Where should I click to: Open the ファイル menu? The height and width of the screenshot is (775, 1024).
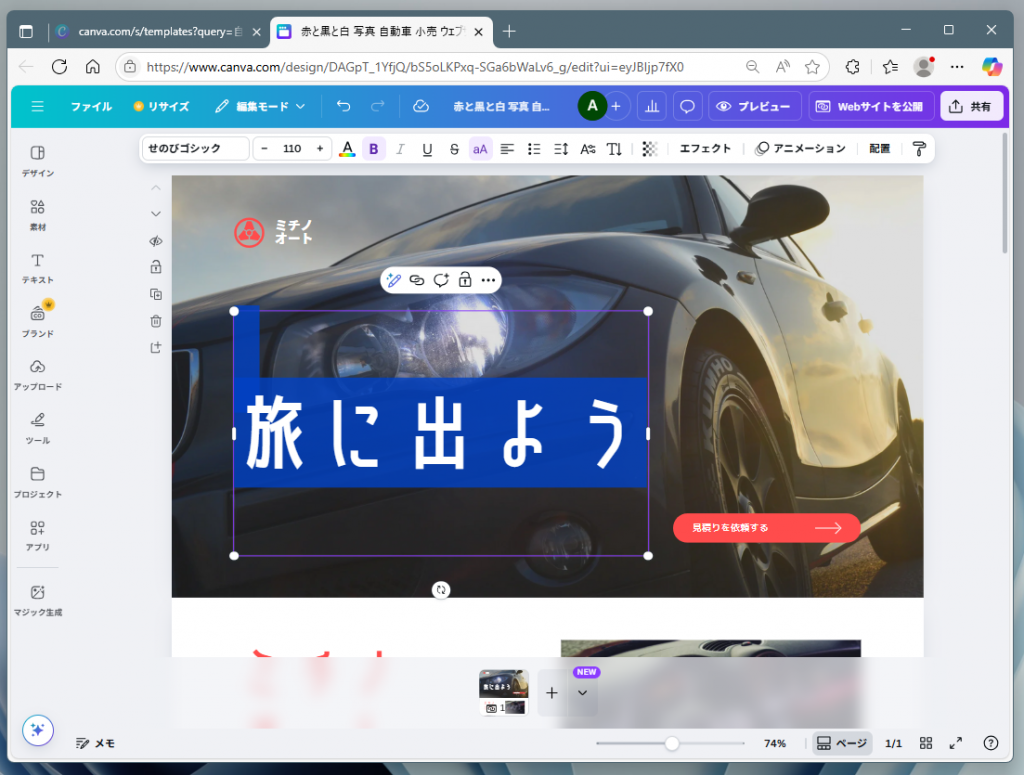pyautogui.click(x=91, y=105)
